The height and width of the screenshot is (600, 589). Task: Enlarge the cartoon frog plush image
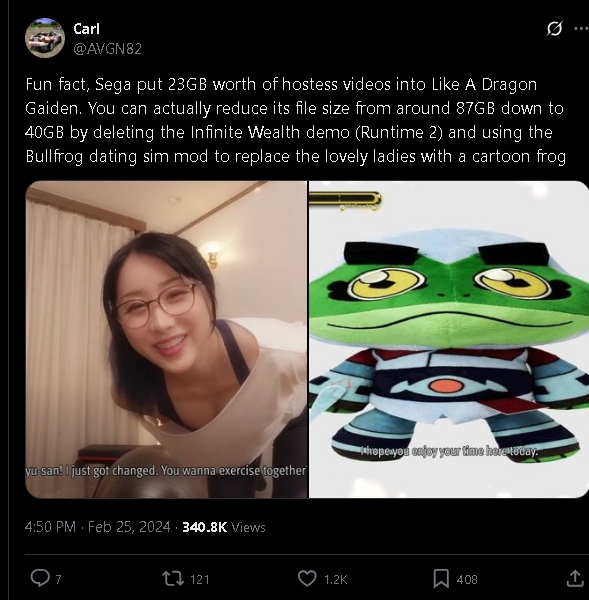[449, 339]
